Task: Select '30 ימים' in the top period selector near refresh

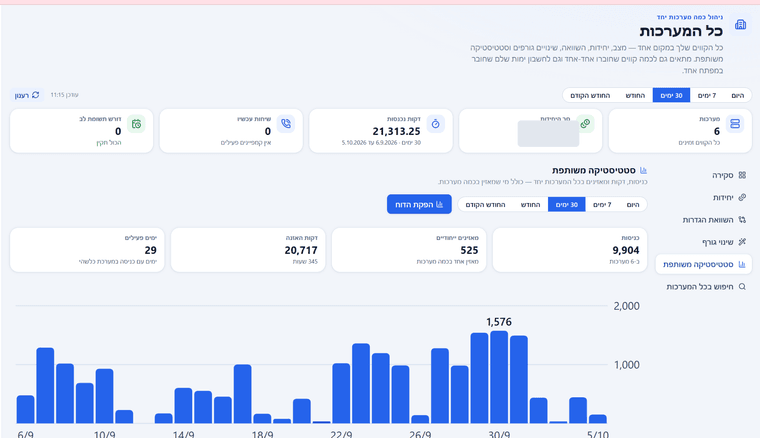Action: click(671, 95)
